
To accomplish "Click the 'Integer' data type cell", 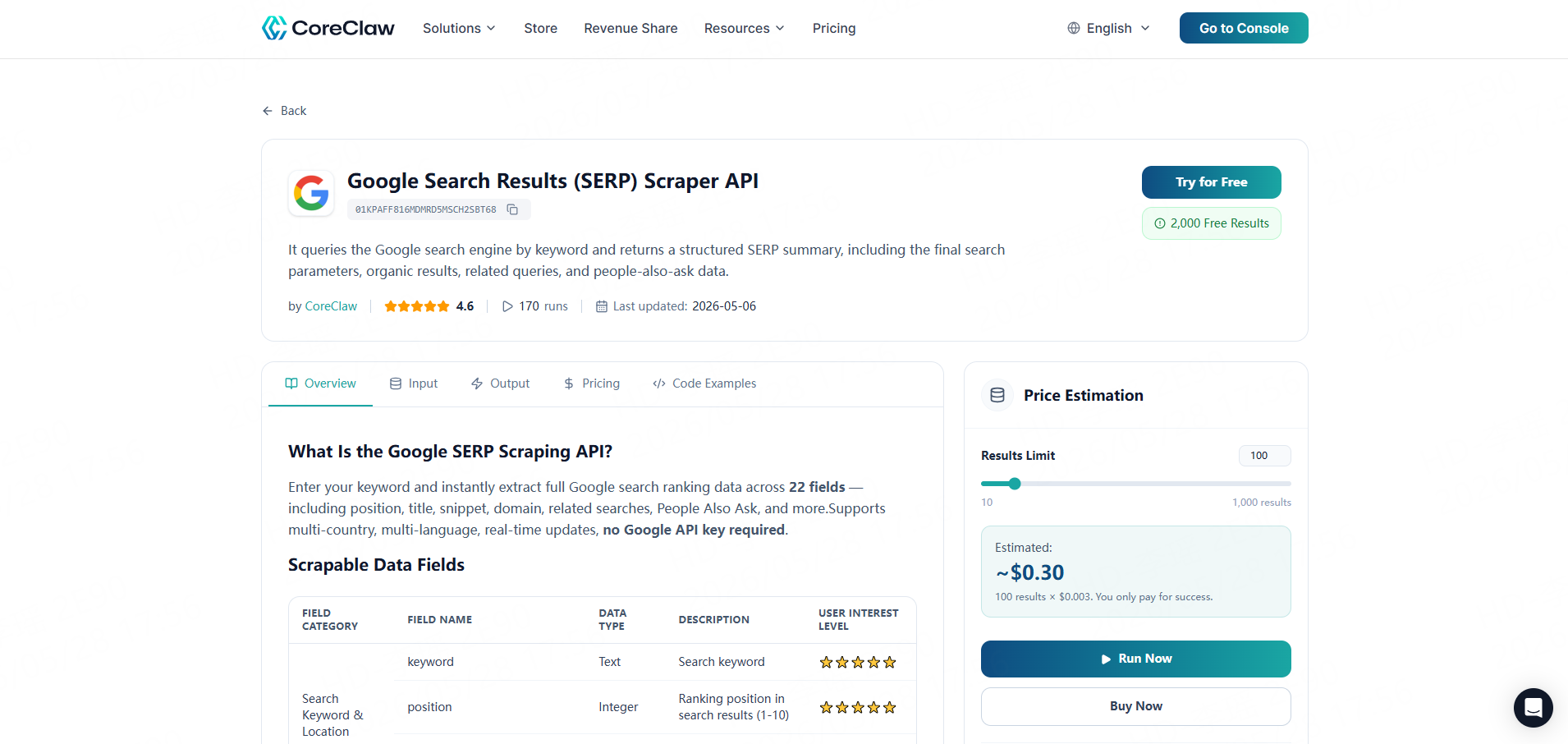I will click(618, 707).
